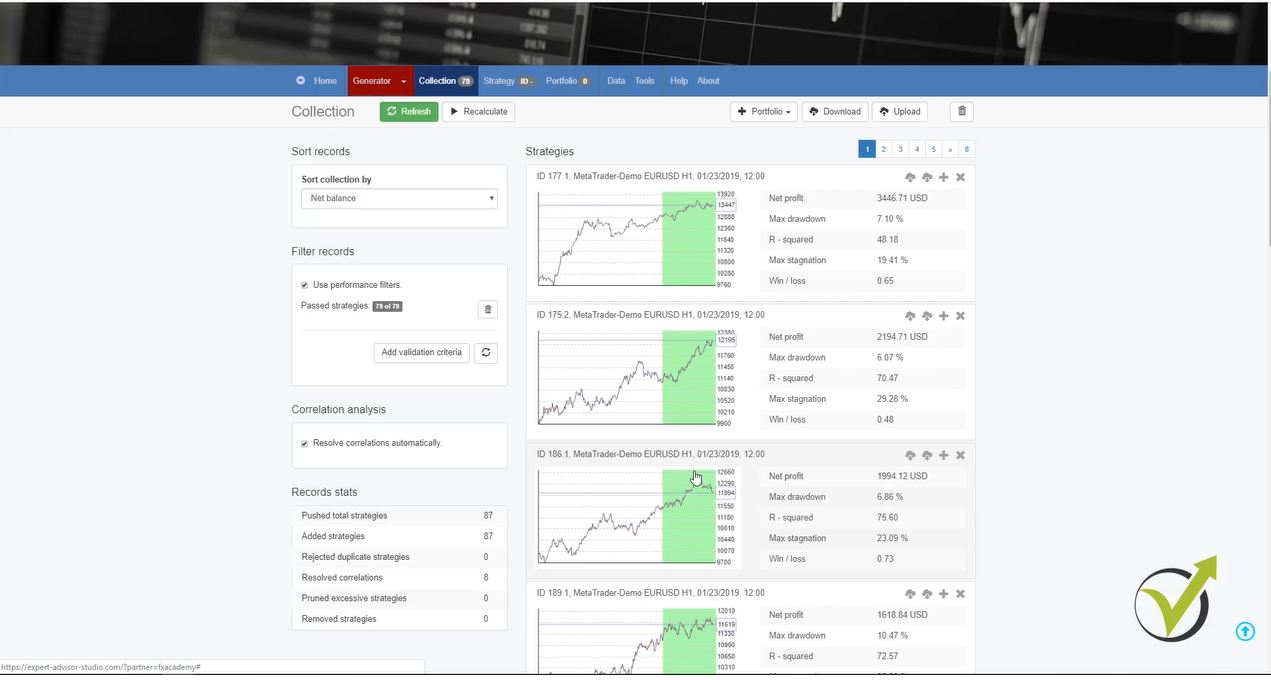Remove strategy ID 186.1 using its X icon
Screen dimensions: 1271x680
click(960, 455)
